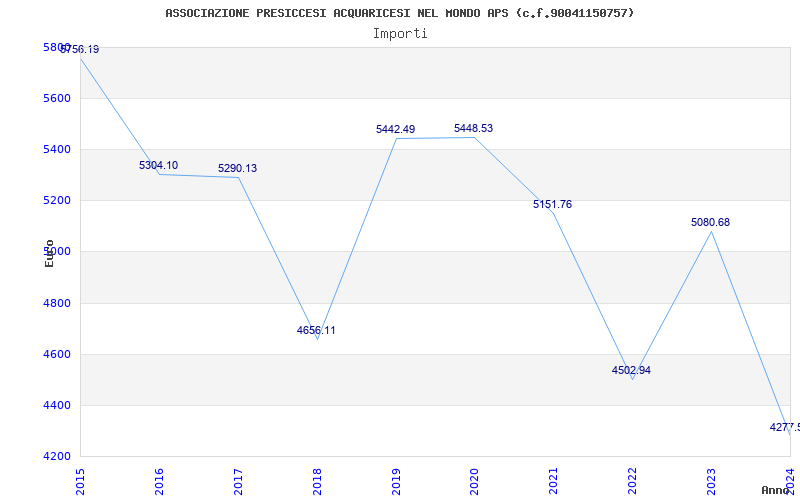Select the 2021 x-axis year label
Screen dimensions: 800x500
coord(553,481)
